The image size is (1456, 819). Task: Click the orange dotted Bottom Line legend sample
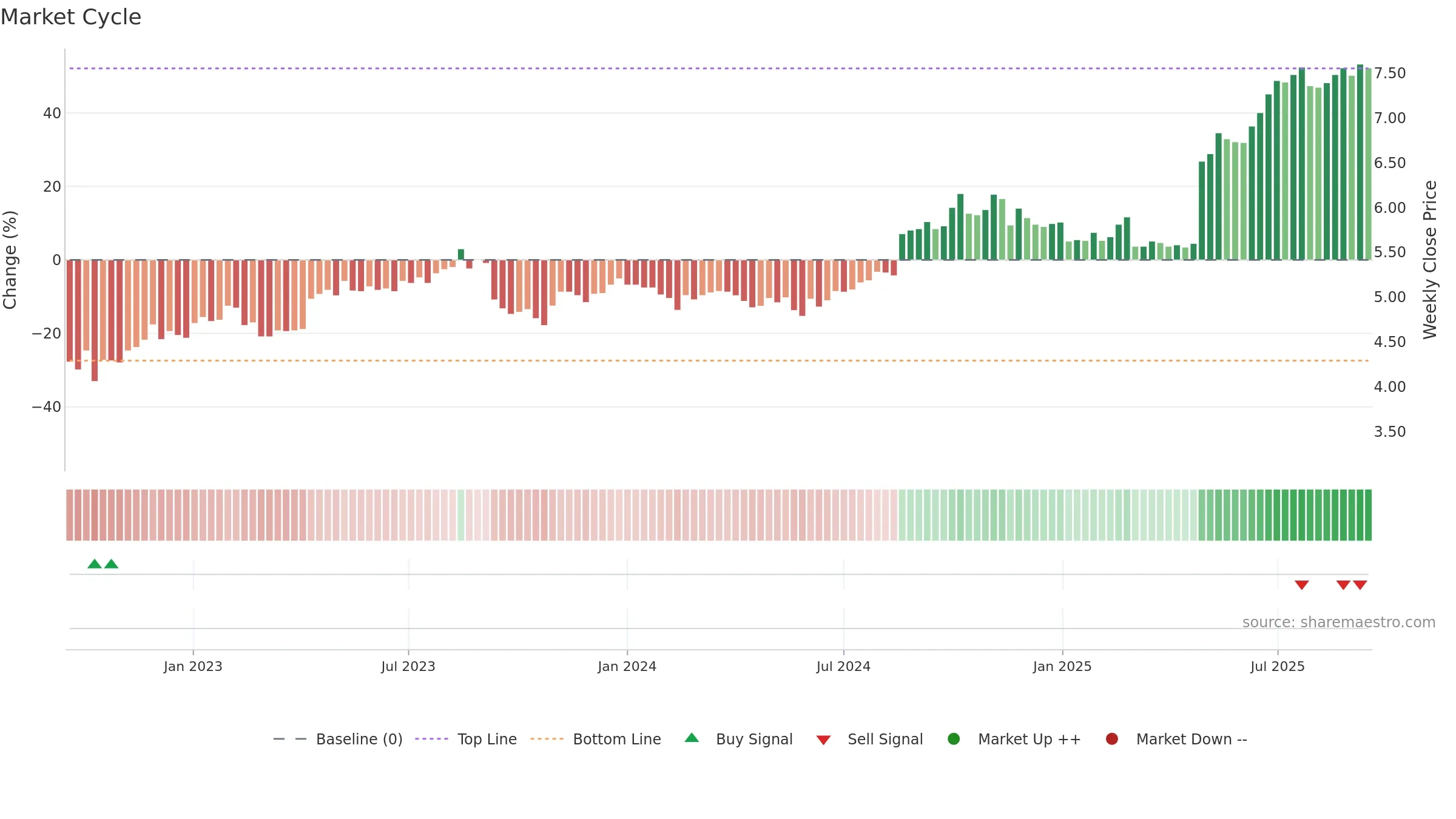tap(547, 739)
